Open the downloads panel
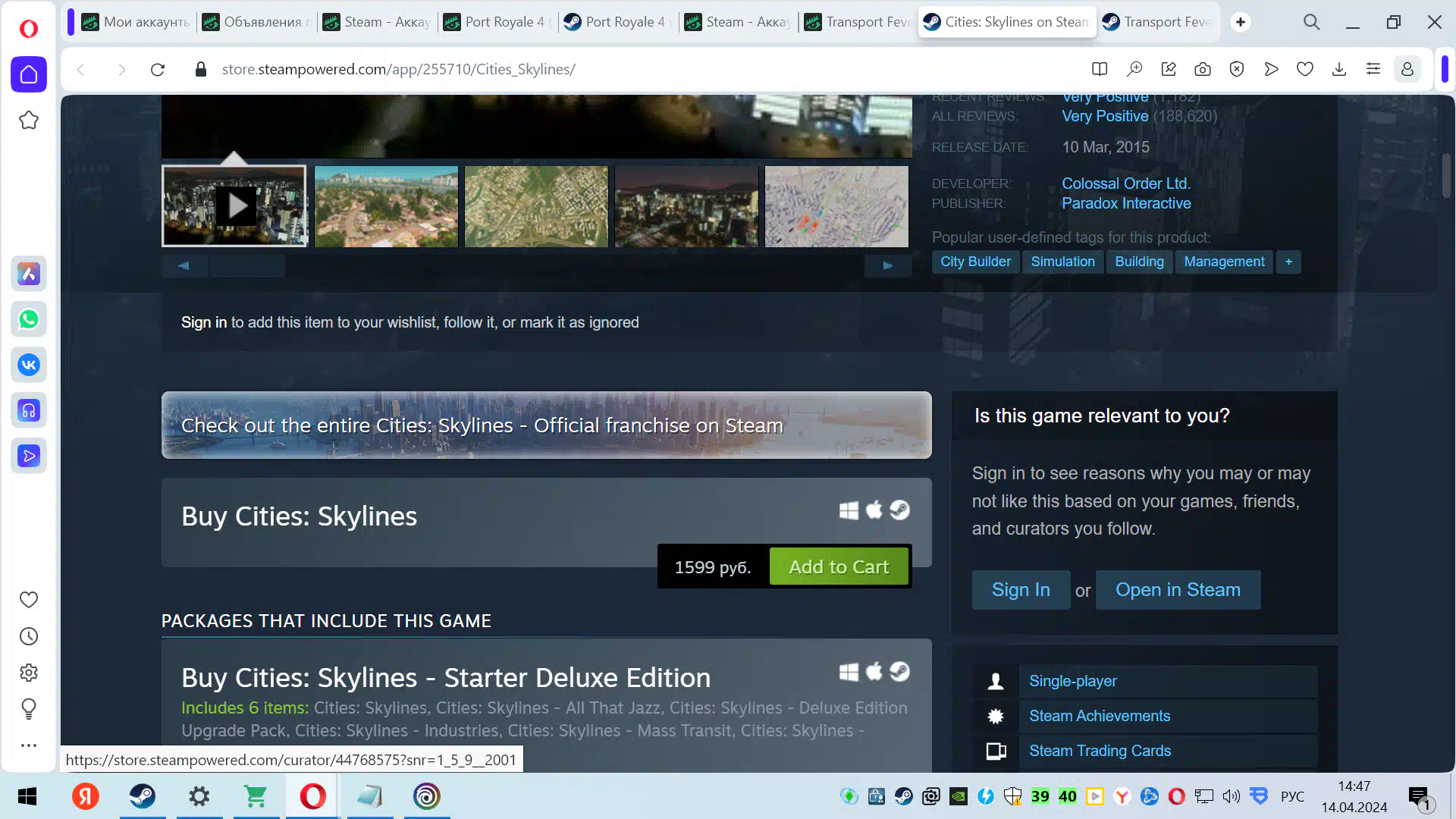1456x819 pixels. tap(1339, 70)
